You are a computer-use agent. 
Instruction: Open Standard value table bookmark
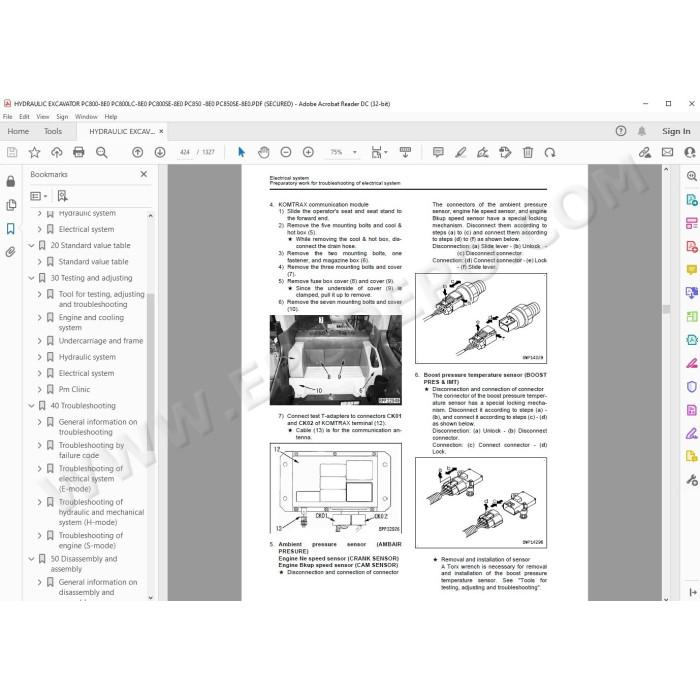[93, 262]
